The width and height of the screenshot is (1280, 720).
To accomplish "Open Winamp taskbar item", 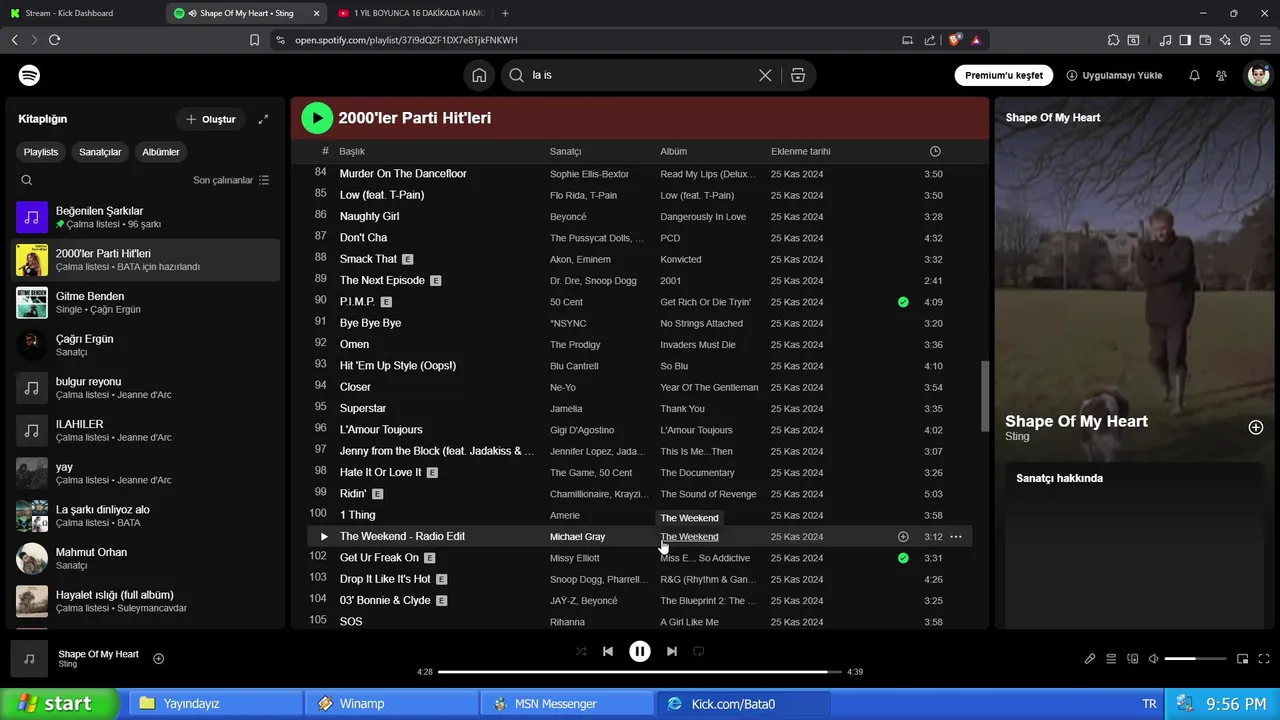I will pyautogui.click(x=391, y=704).
